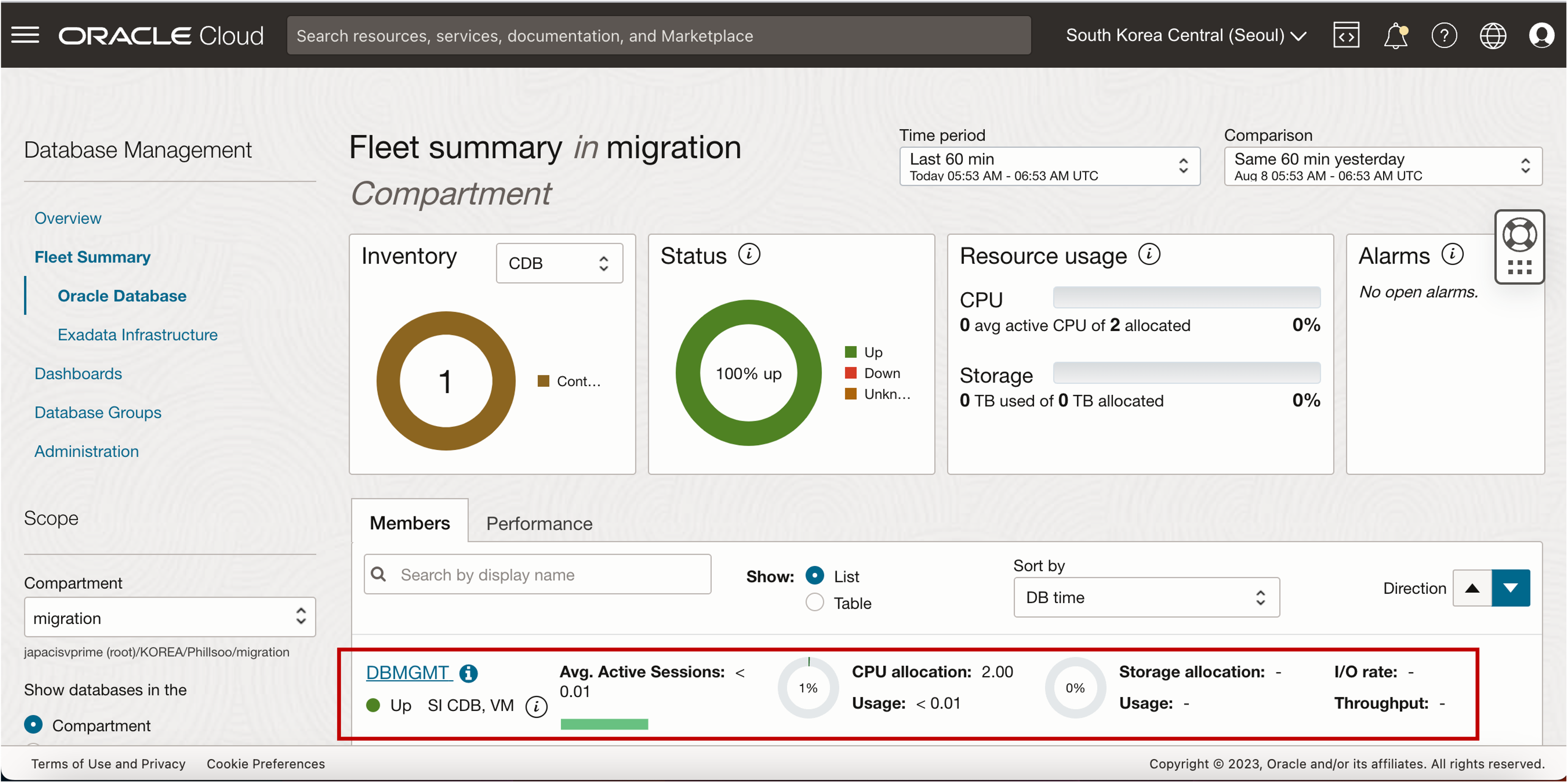This screenshot has height=782, width=1568.
Task: Open the hamburger navigation menu
Action: tap(25, 35)
